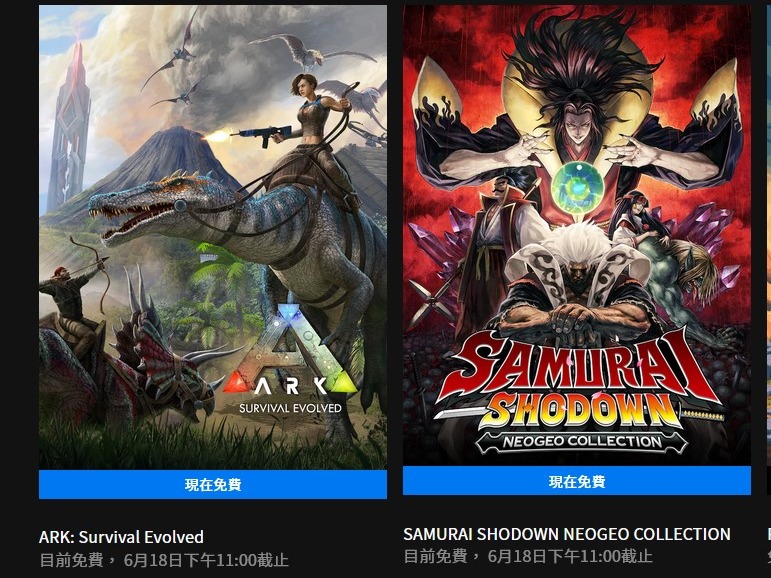Click the free-until date text below the ARK title
Viewport: 771px width, 578px height.
[x=164, y=560]
